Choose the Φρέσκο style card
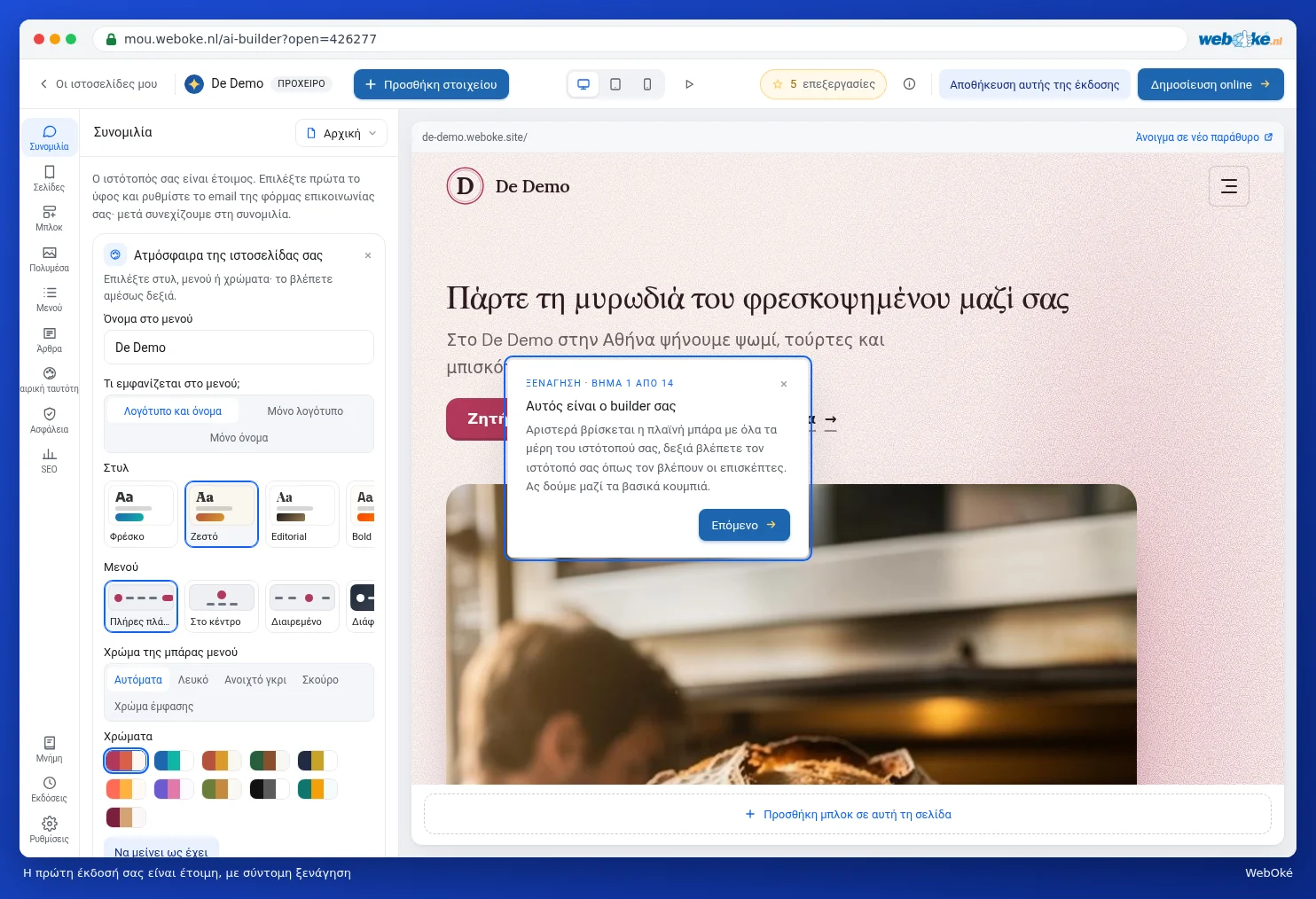 tap(140, 514)
